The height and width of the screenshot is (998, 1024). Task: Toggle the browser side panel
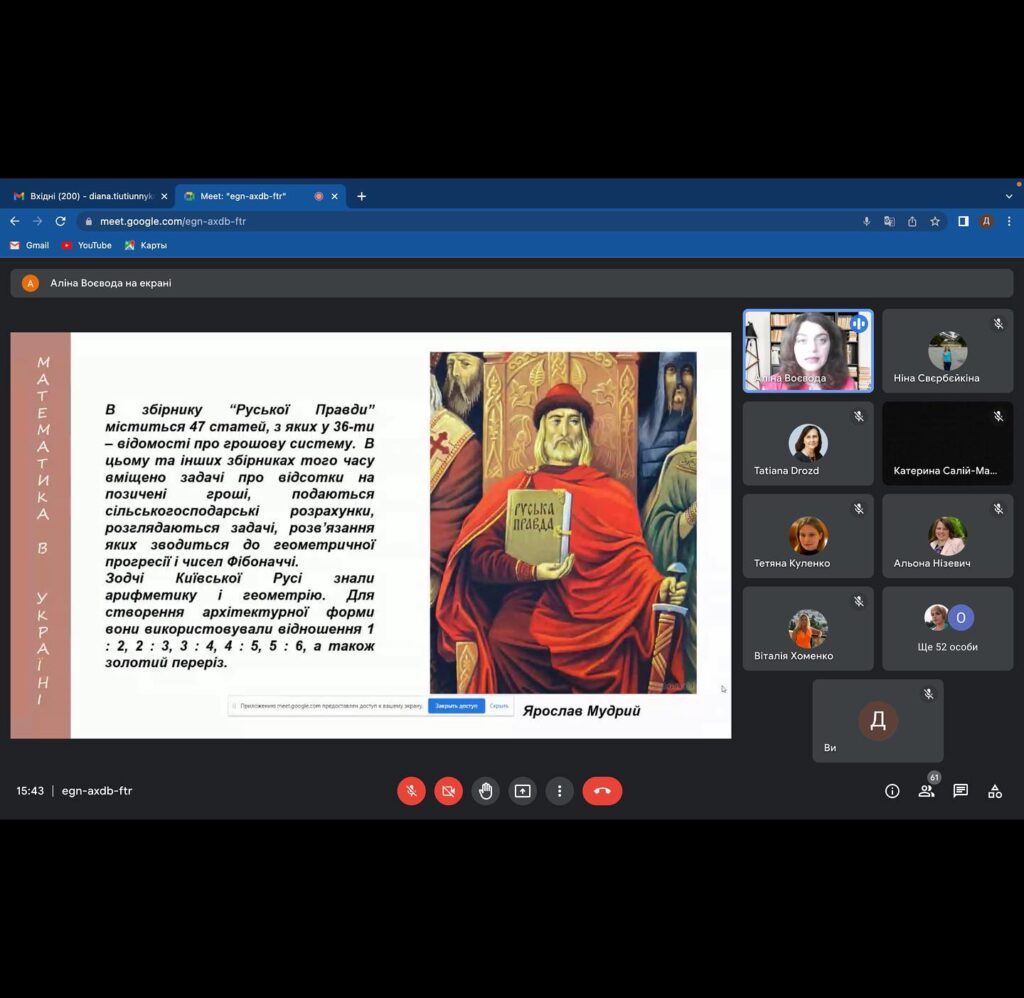point(963,221)
